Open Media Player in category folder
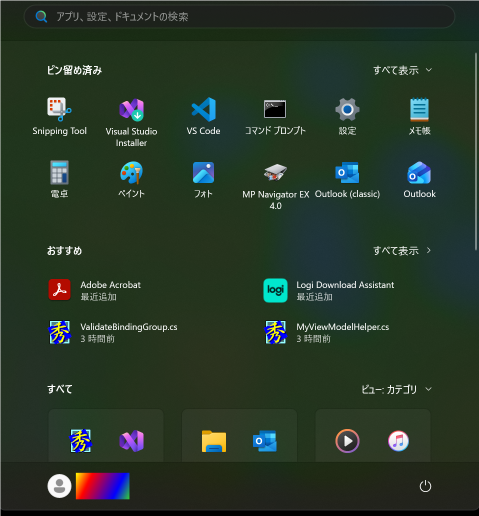The width and height of the screenshot is (479, 516). (347, 441)
